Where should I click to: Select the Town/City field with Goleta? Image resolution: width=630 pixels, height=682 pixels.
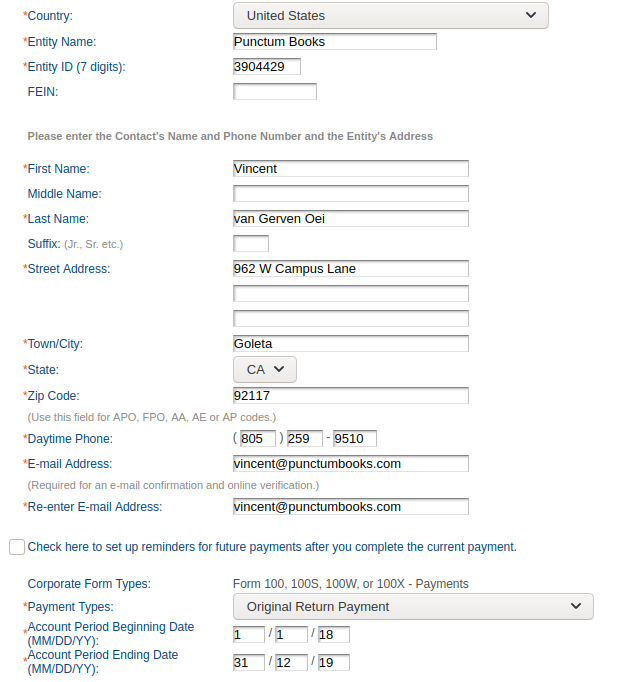click(x=350, y=344)
